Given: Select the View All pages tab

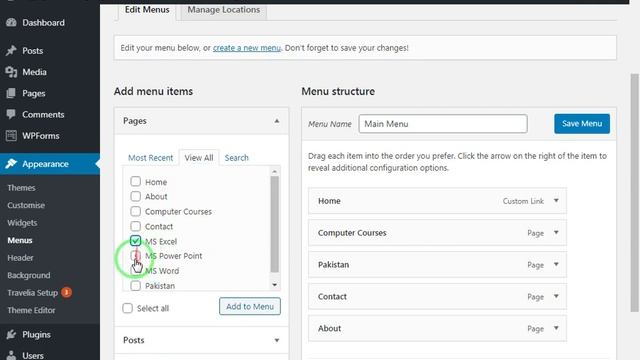Looking at the screenshot, I should [x=199, y=158].
